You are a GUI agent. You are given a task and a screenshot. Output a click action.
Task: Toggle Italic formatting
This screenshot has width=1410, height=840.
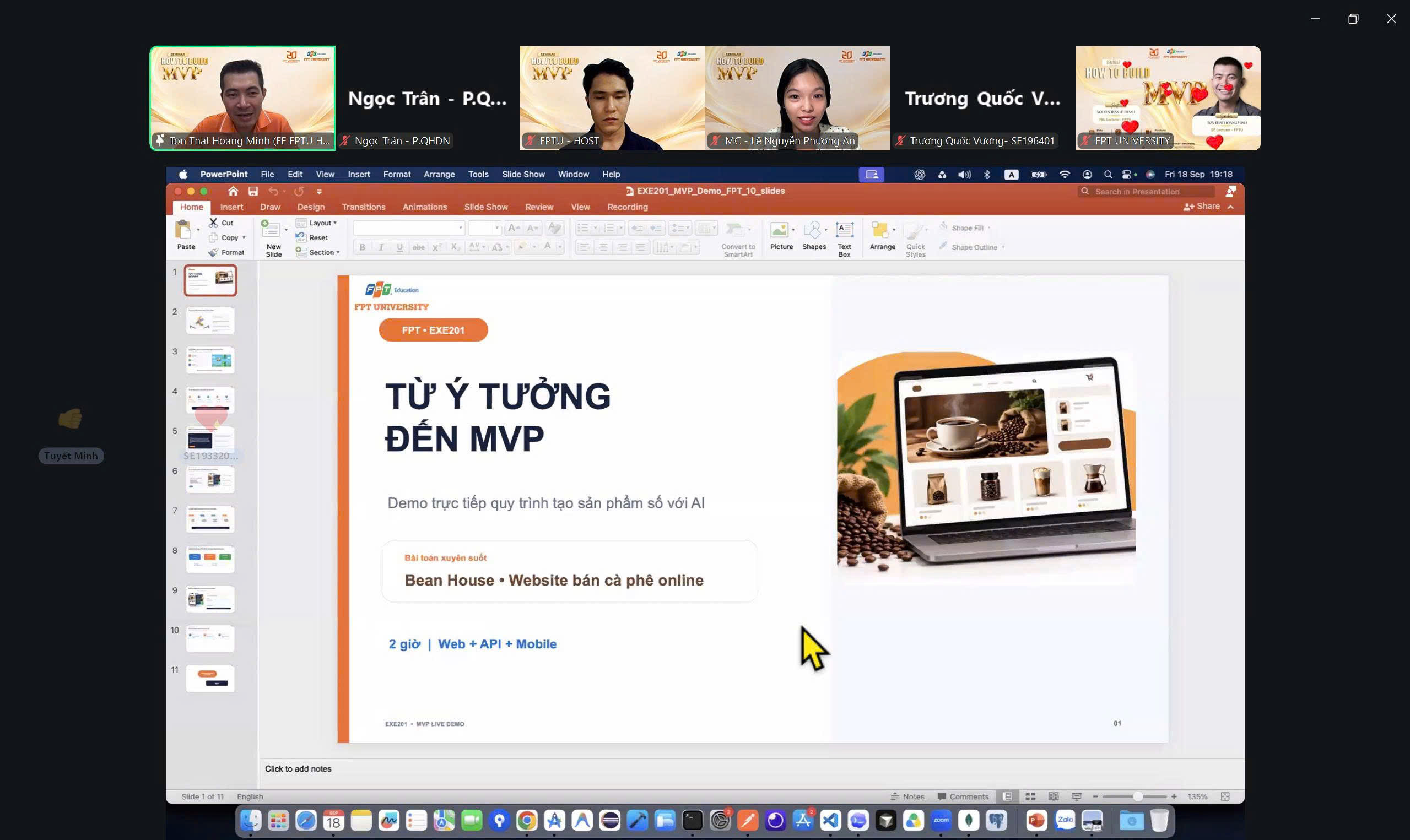click(381, 247)
